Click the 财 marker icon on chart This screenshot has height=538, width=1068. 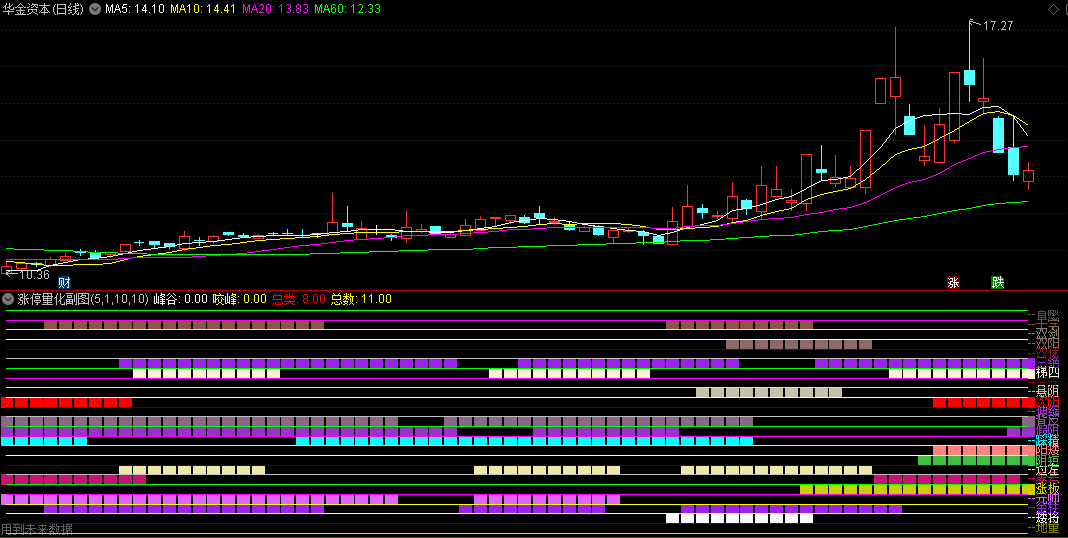[64, 283]
